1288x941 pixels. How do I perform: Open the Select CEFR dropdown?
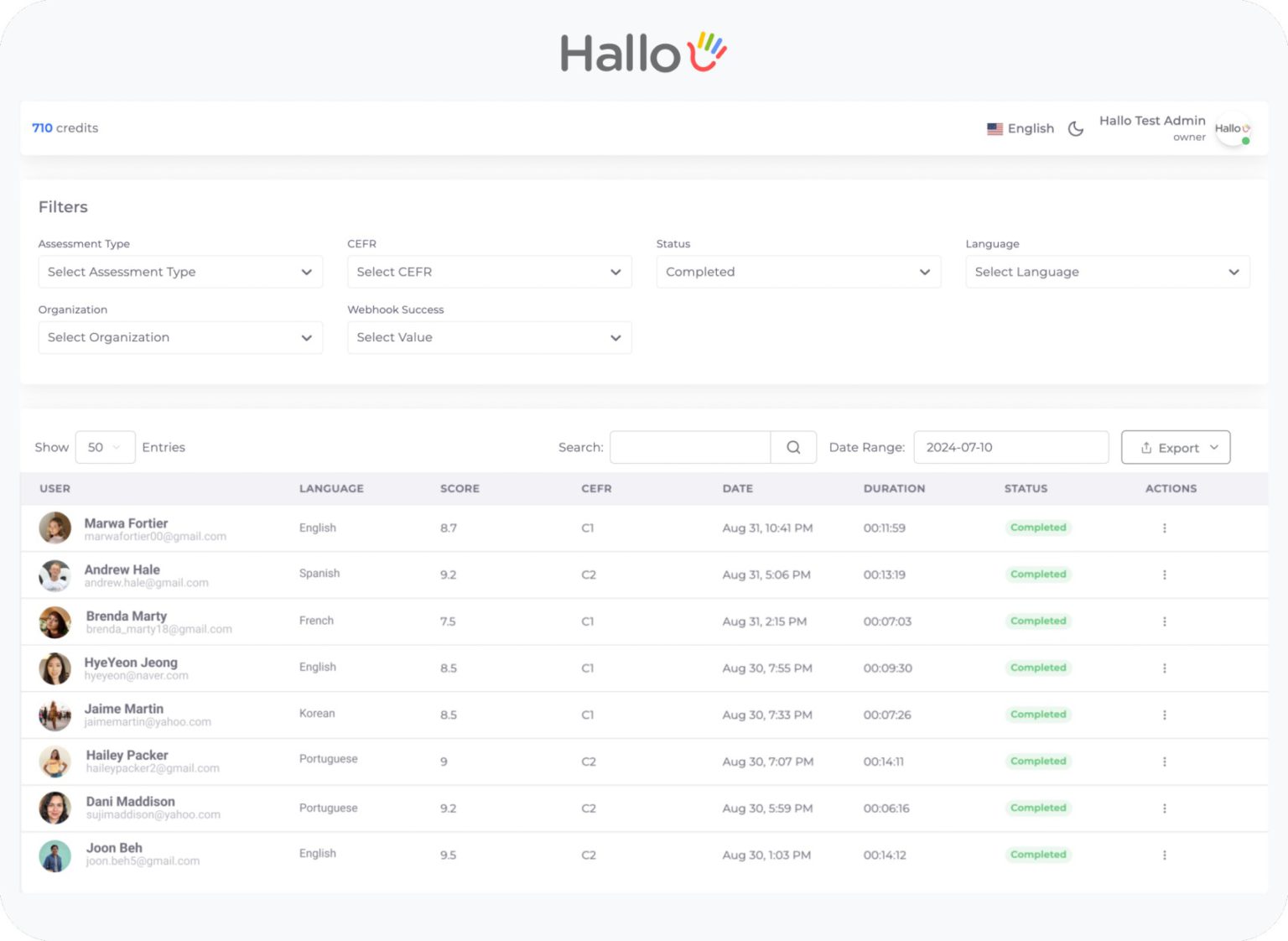click(489, 272)
